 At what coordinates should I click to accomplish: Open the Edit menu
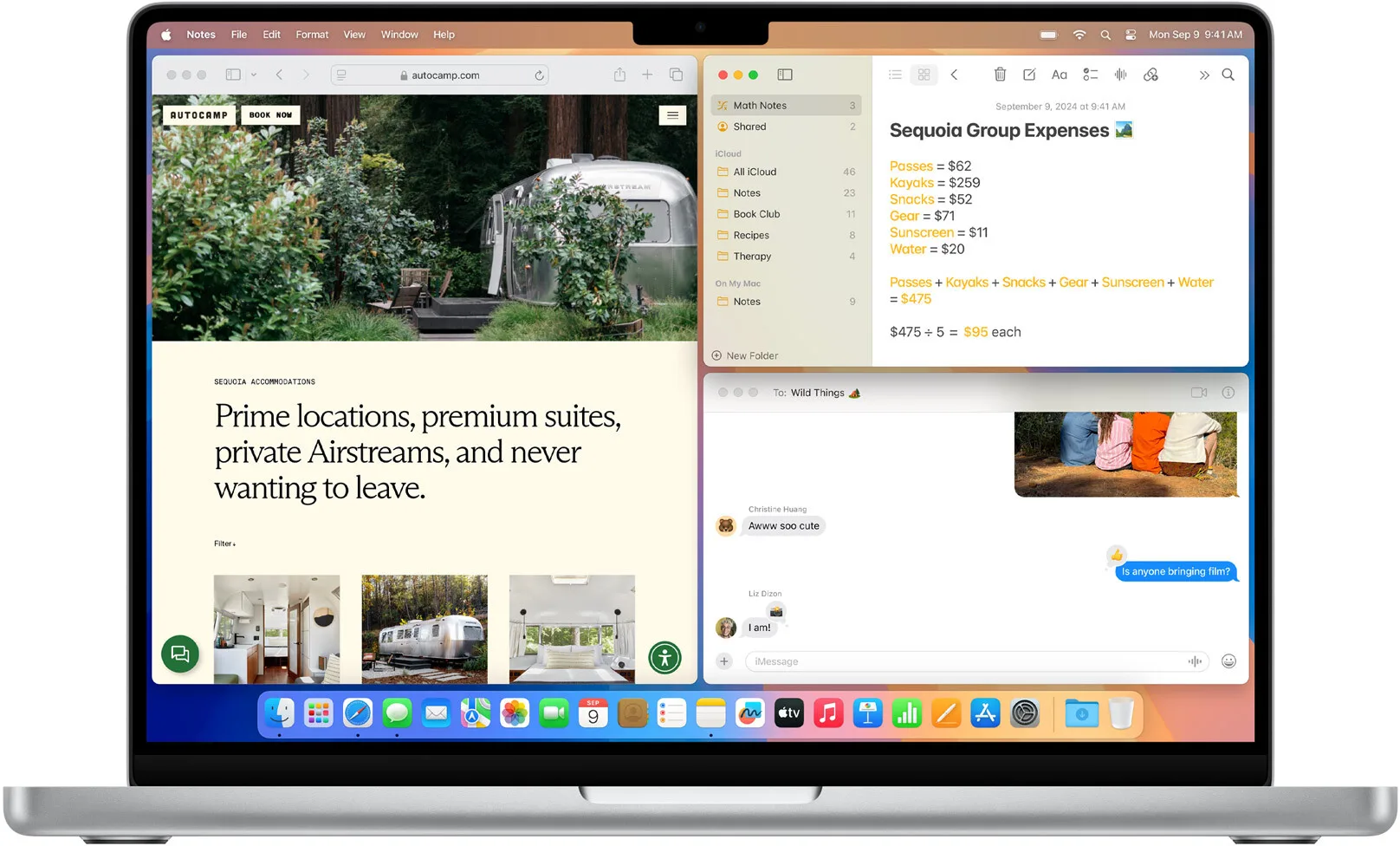(272, 35)
